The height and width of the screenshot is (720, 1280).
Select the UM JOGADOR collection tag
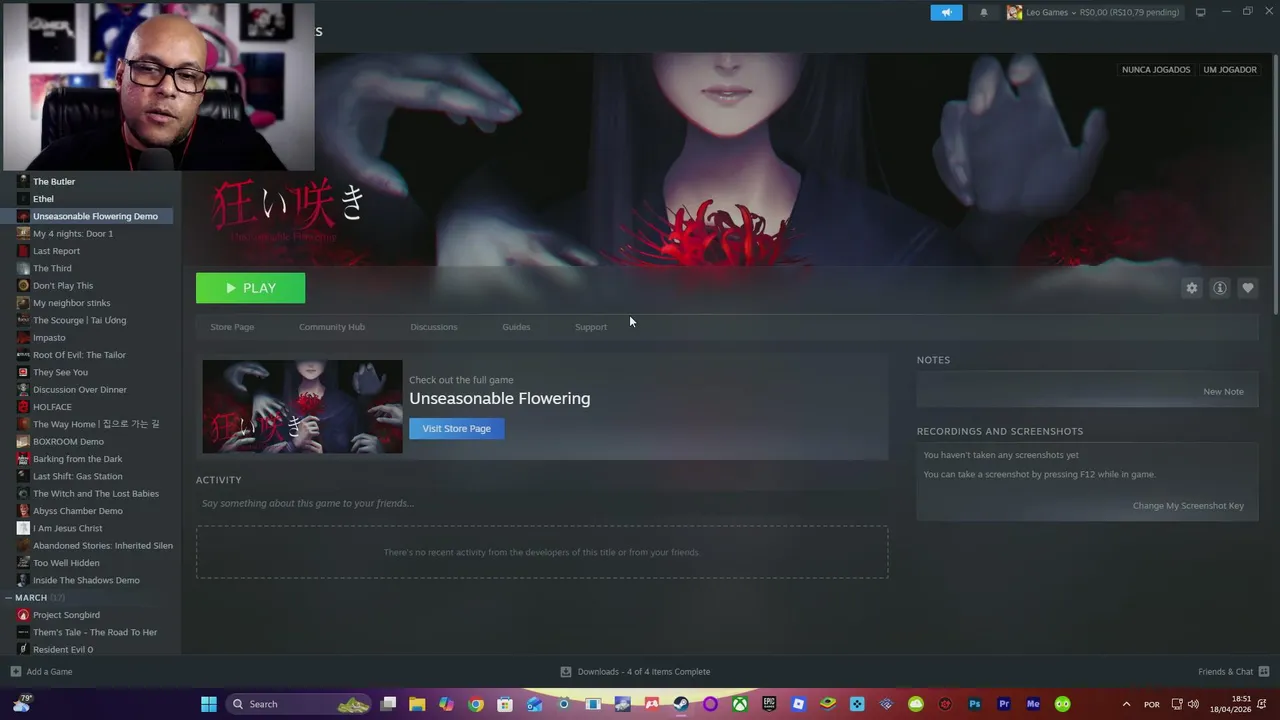(x=1230, y=70)
